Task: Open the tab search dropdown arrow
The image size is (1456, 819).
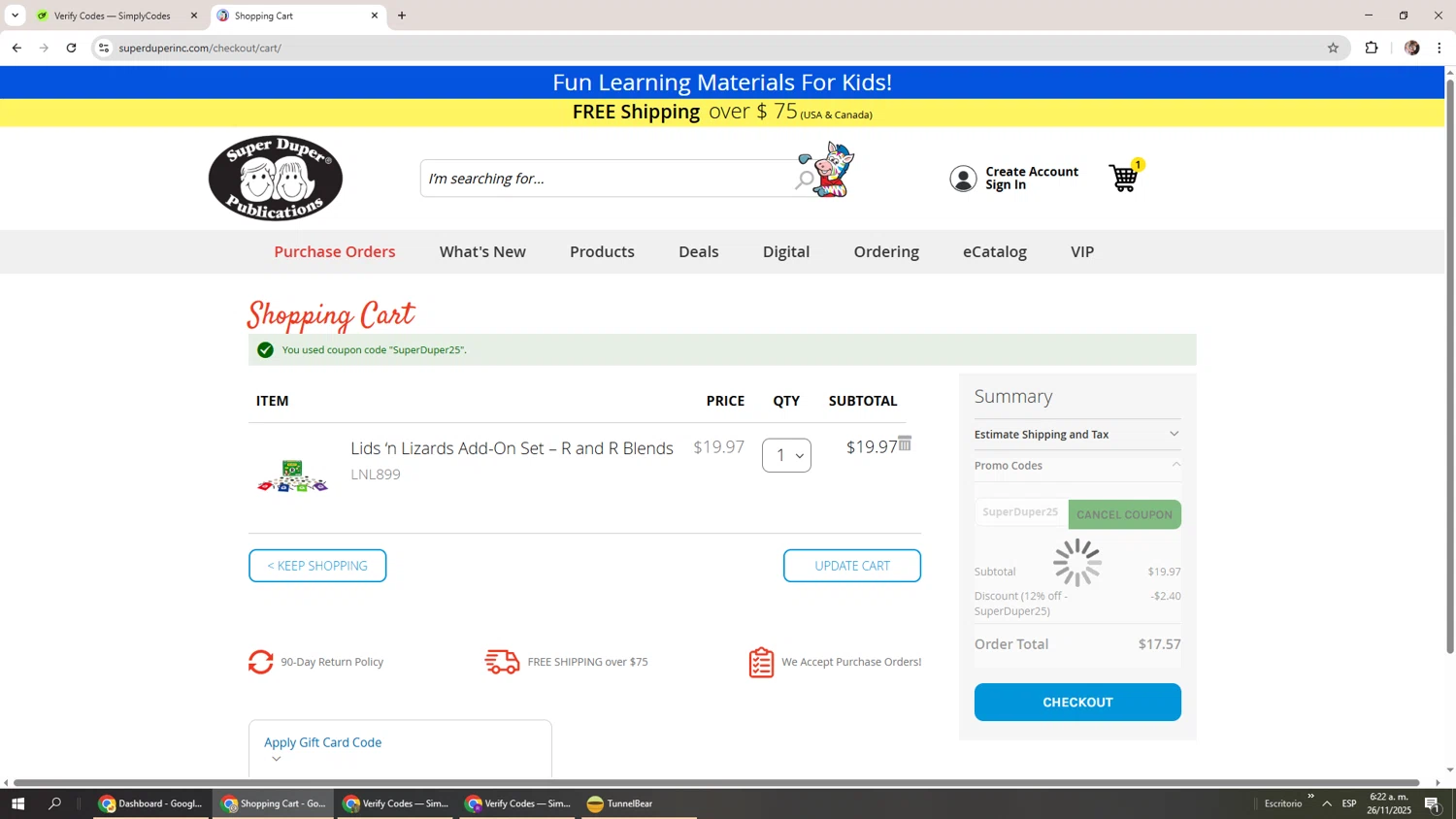Action: click(15, 16)
